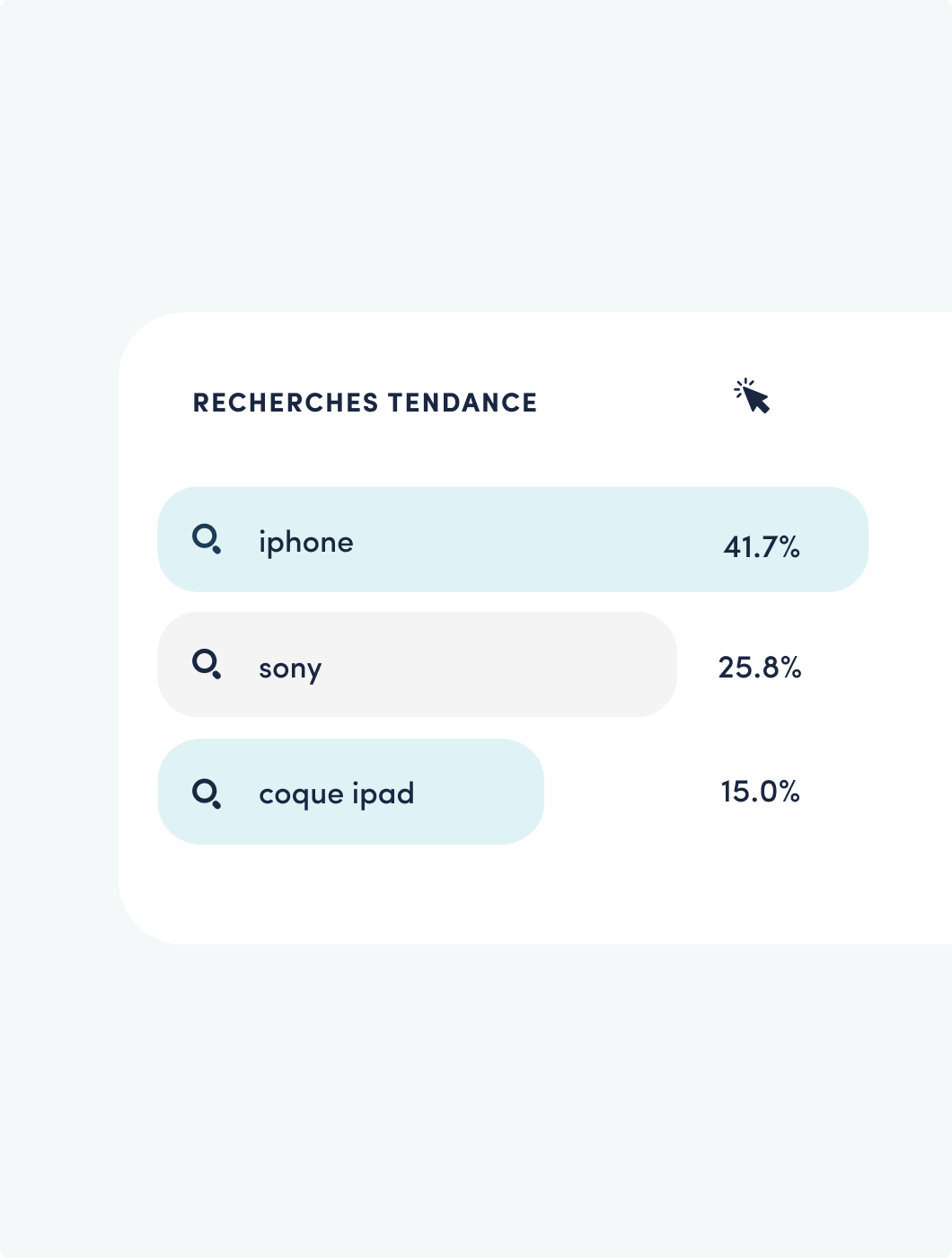Click the magnifier icon in the iphone row
The height and width of the screenshot is (1258, 952).
pyautogui.click(x=207, y=539)
